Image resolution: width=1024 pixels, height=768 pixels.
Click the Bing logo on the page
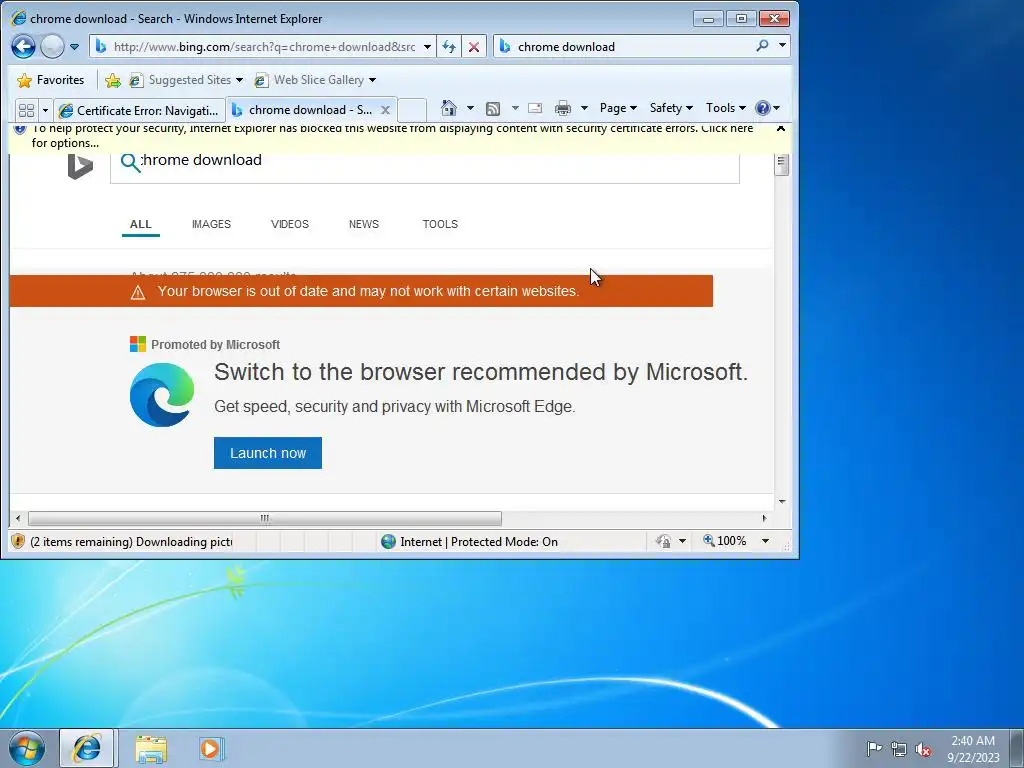click(x=80, y=167)
